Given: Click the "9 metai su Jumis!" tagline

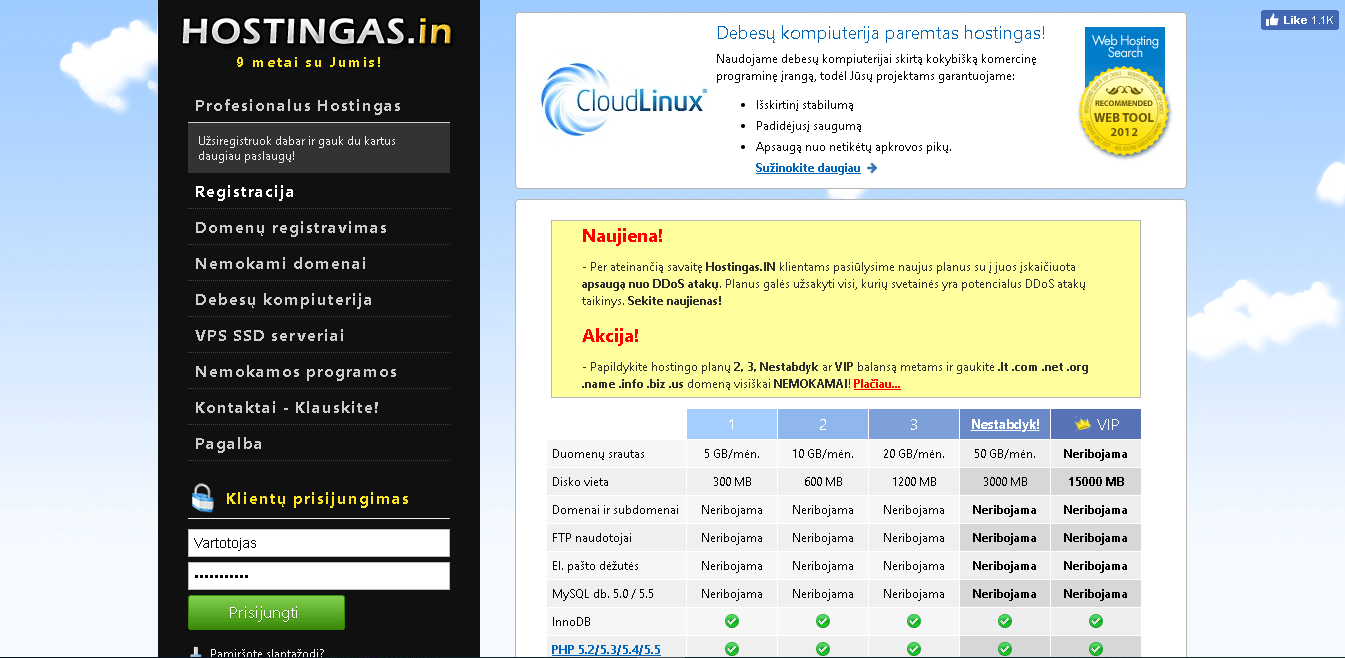Looking at the screenshot, I should click(x=309, y=62).
